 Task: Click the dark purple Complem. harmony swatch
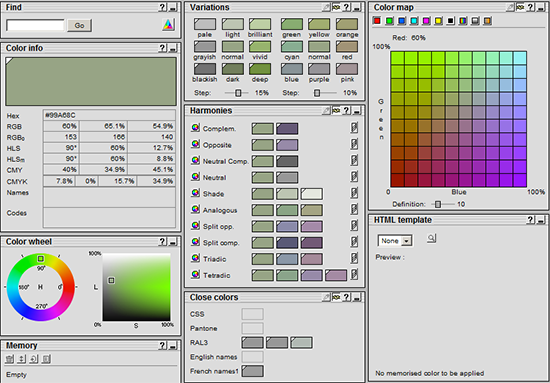[287, 128]
